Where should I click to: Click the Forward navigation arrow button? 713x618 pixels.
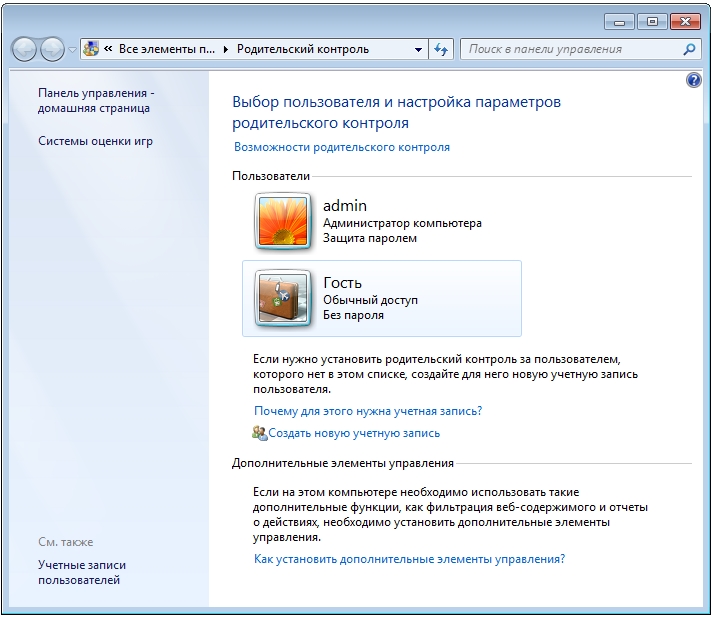point(52,49)
